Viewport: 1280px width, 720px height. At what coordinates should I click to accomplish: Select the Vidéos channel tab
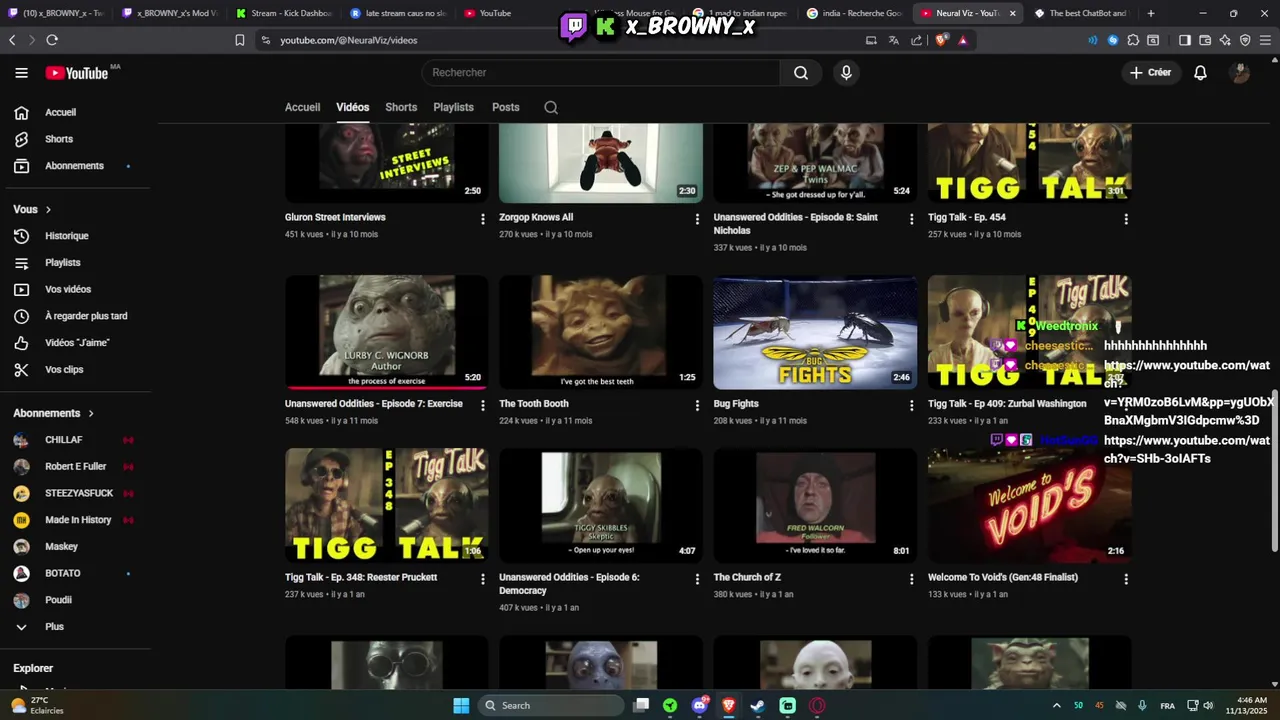coord(352,107)
